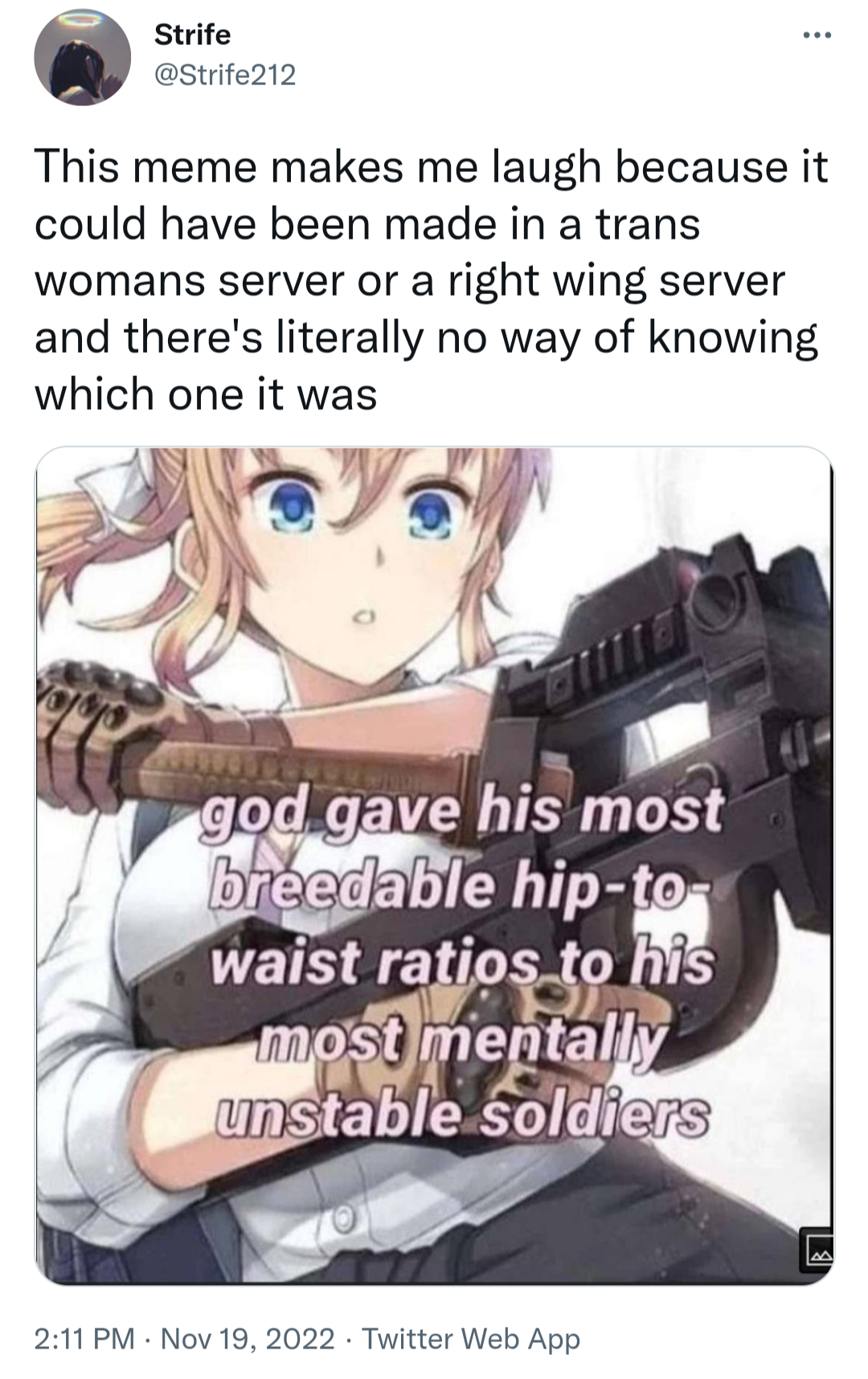Click the phrase 'right wing server' in tweet
868x1379 pixels.
coord(616,280)
